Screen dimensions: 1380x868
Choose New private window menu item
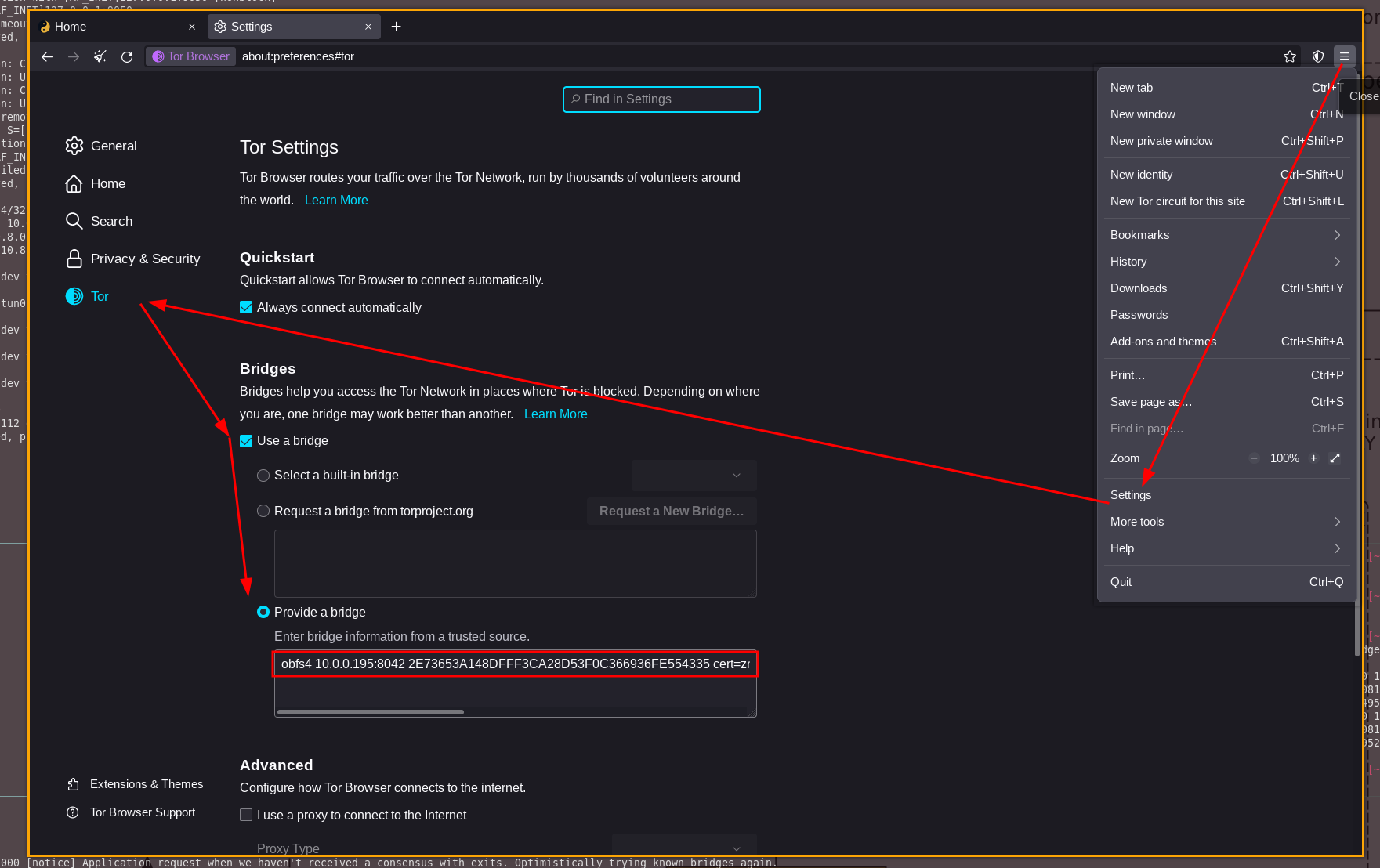1226,141
